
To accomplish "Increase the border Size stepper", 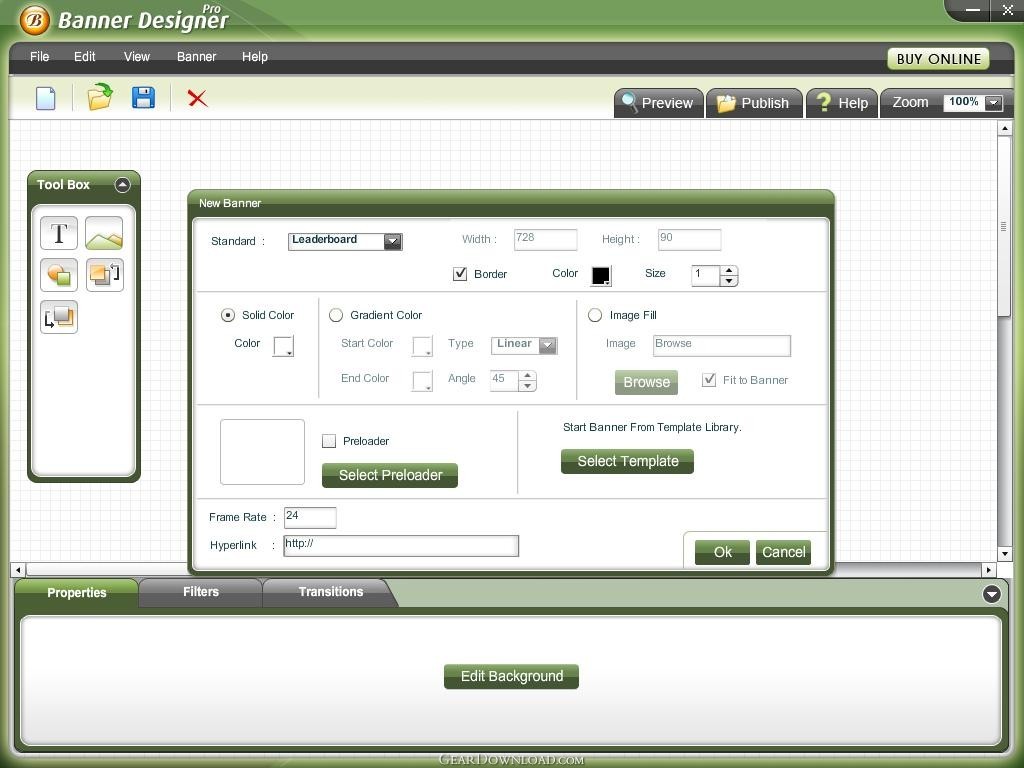I will (x=729, y=270).
